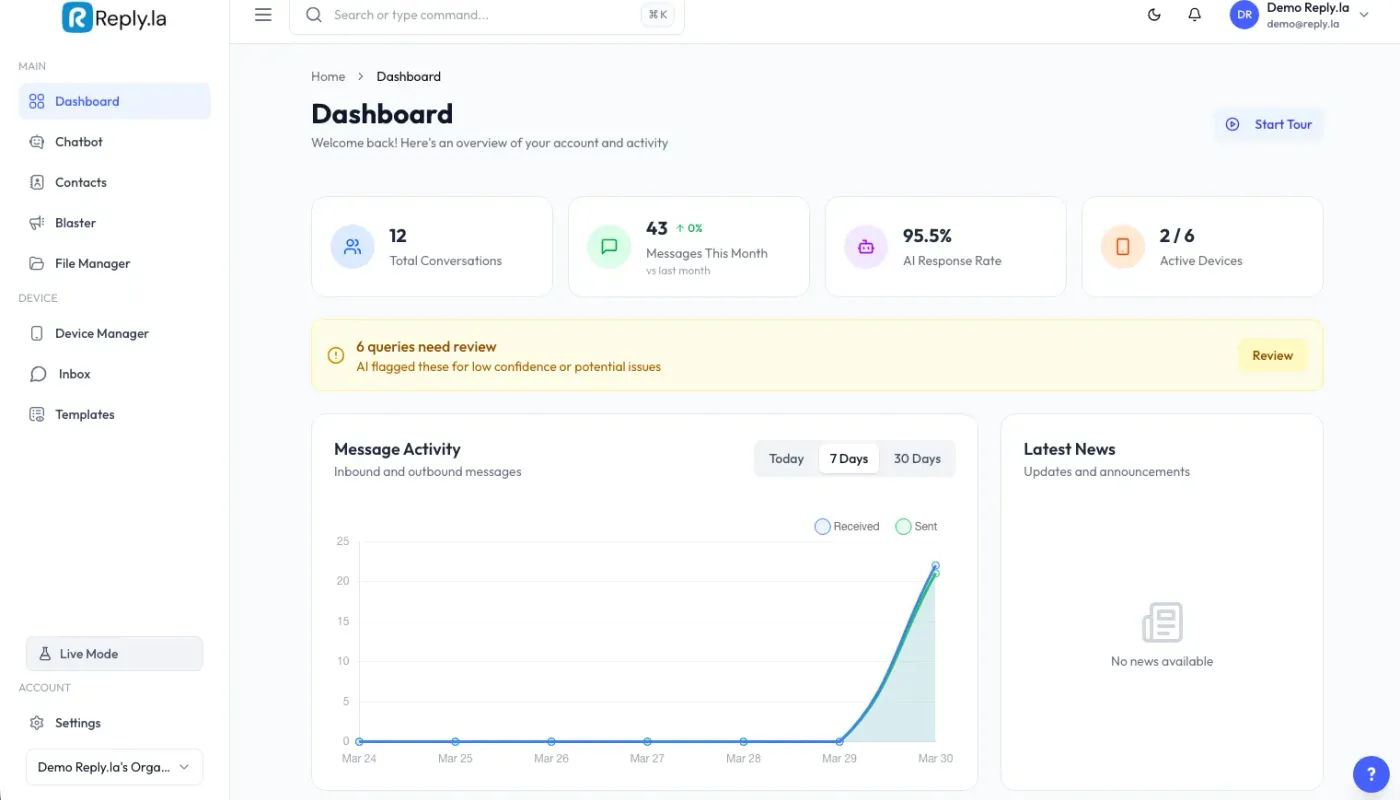This screenshot has width=1400, height=800.
Task: Click the AI Response Rate robot icon
Action: (x=866, y=247)
